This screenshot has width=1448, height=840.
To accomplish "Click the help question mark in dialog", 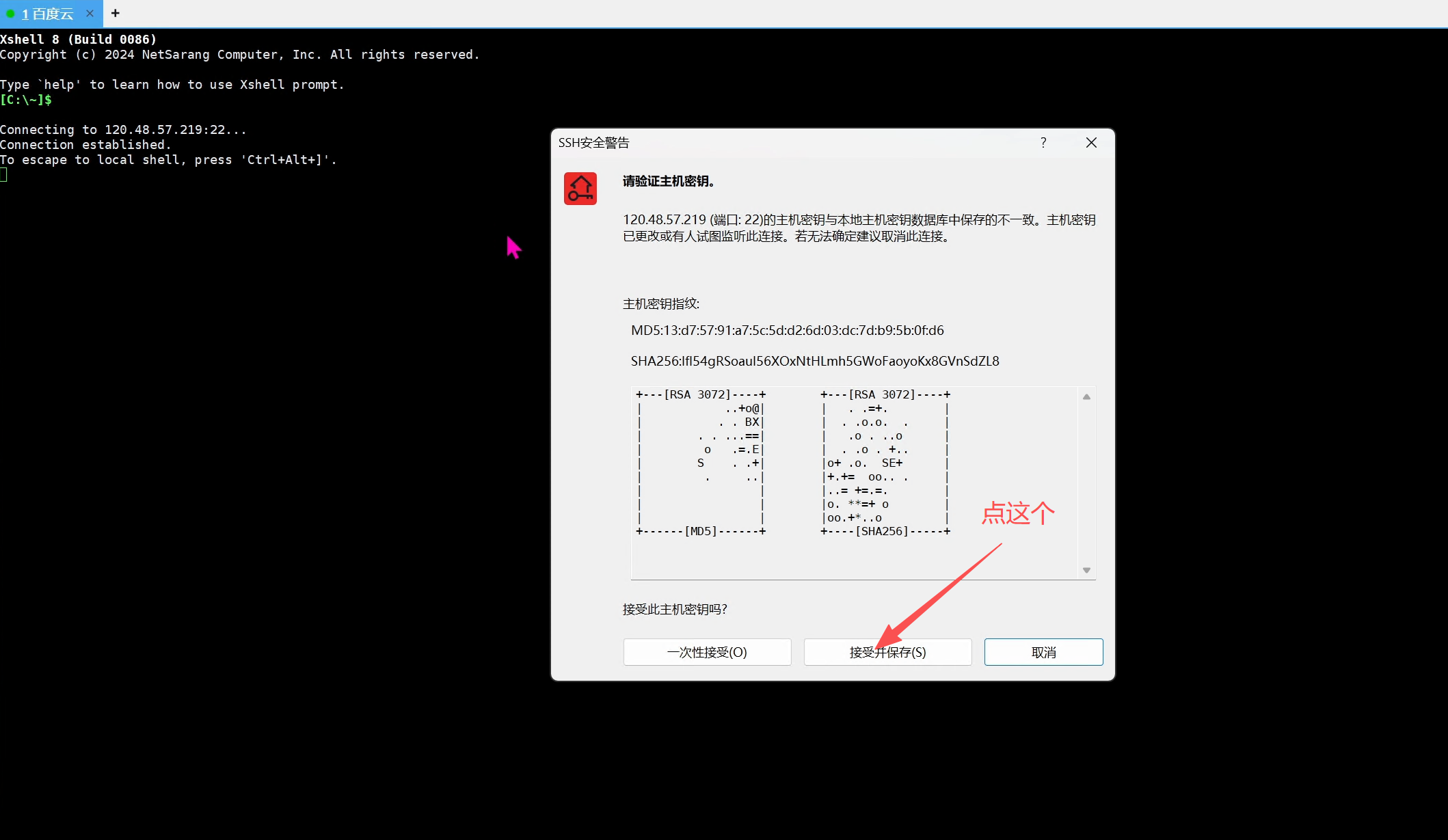I will [1043, 142].
